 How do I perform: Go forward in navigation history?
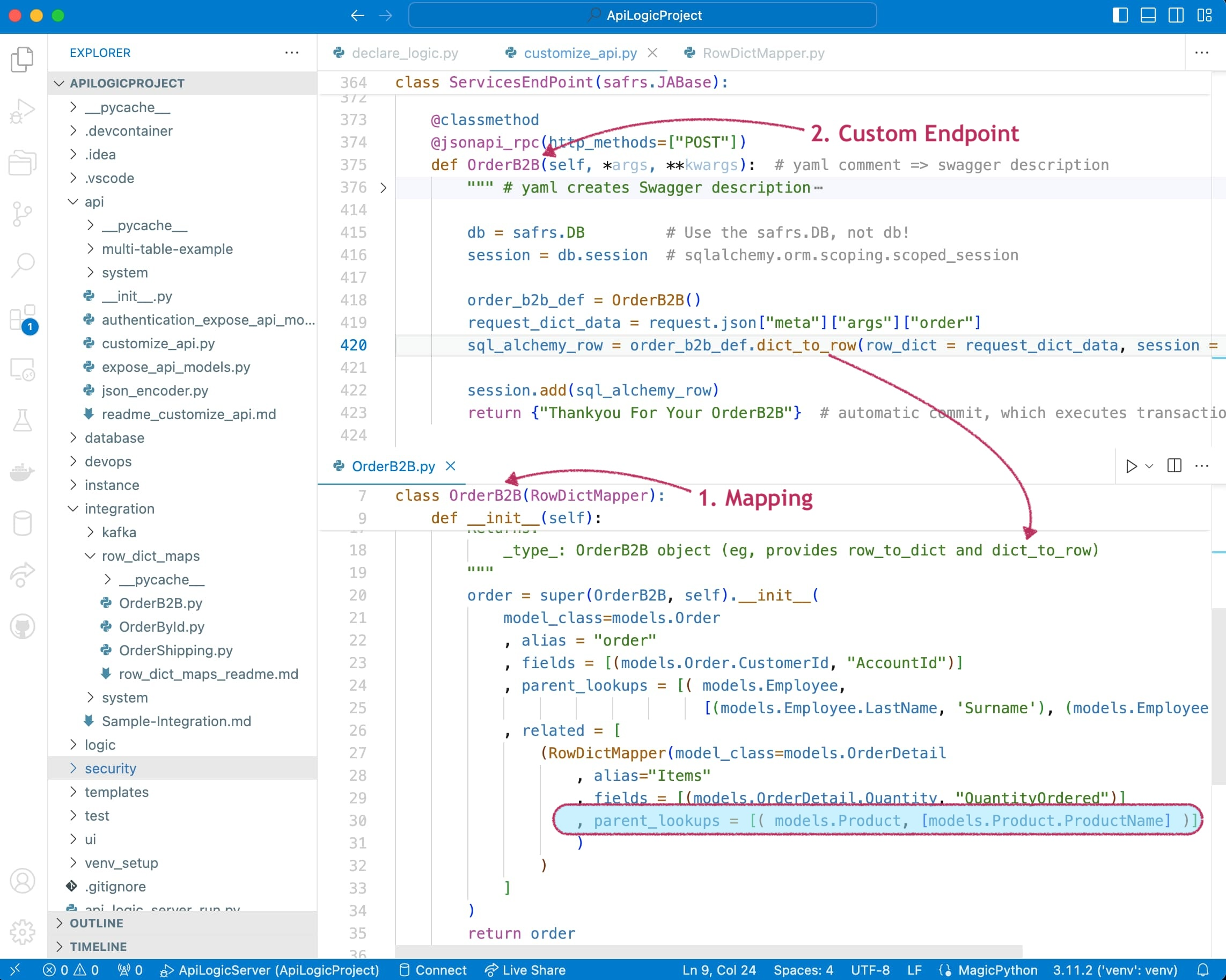click(386, 16)
